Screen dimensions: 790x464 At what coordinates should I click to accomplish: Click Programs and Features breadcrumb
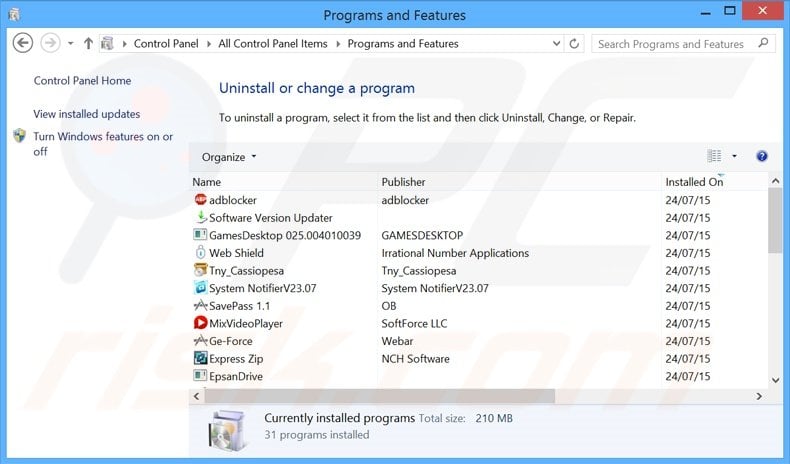tap(403, 44)
